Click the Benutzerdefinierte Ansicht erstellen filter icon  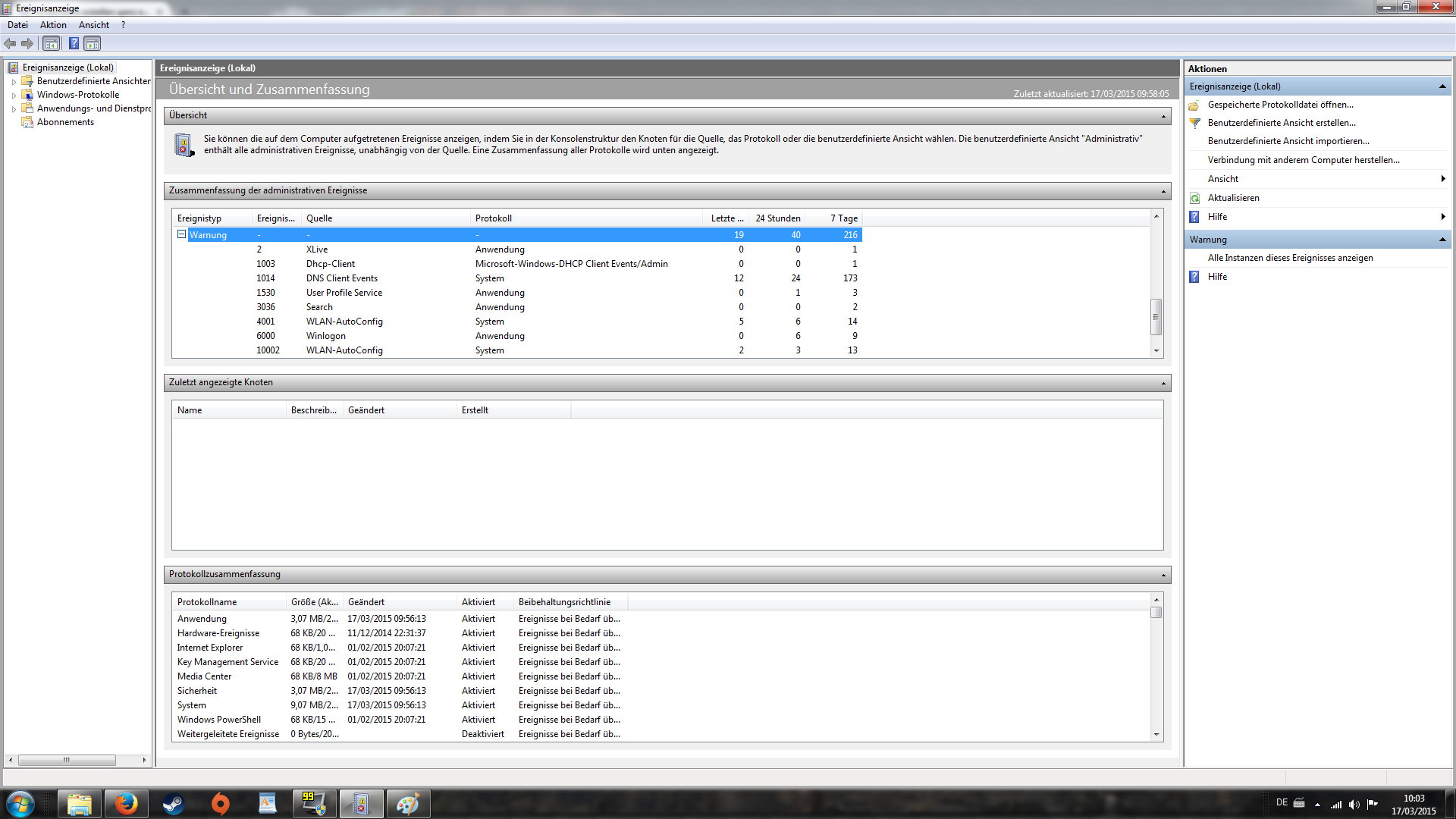pyautogui.click(x=1194, y=123)
